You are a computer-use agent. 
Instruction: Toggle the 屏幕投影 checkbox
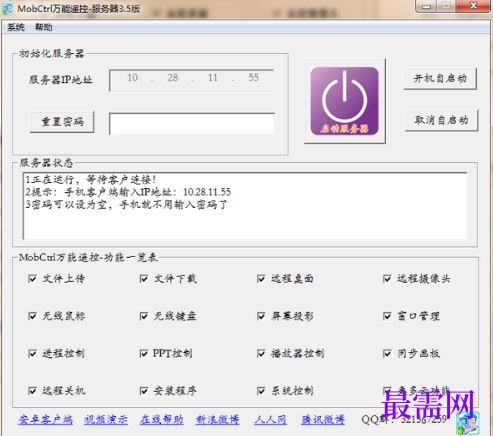click(261, 316)
